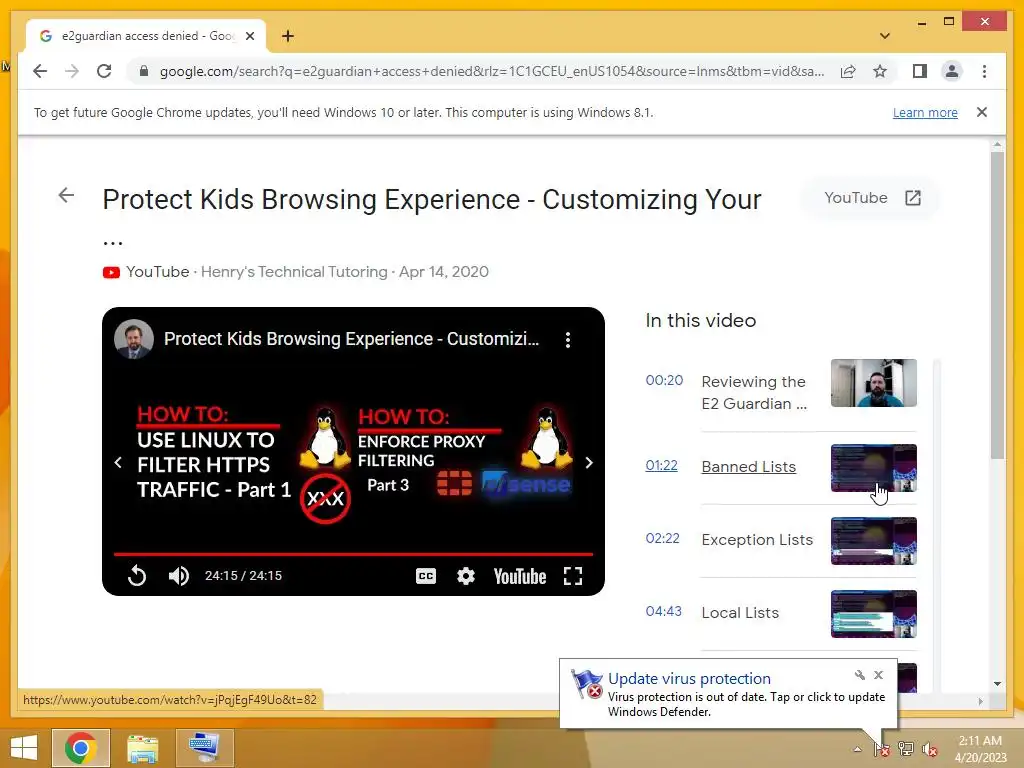Click thumbnail for Reviewing the E2 Guardian
The height and width of the screenshot is (768, 1024).
pos(874,383)
